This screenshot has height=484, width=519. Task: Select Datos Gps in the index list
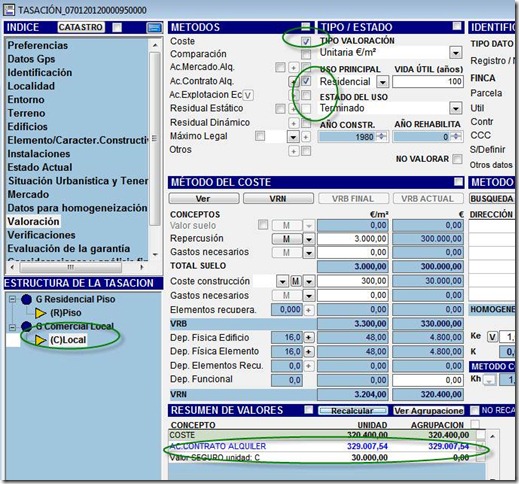coord(31,59)
